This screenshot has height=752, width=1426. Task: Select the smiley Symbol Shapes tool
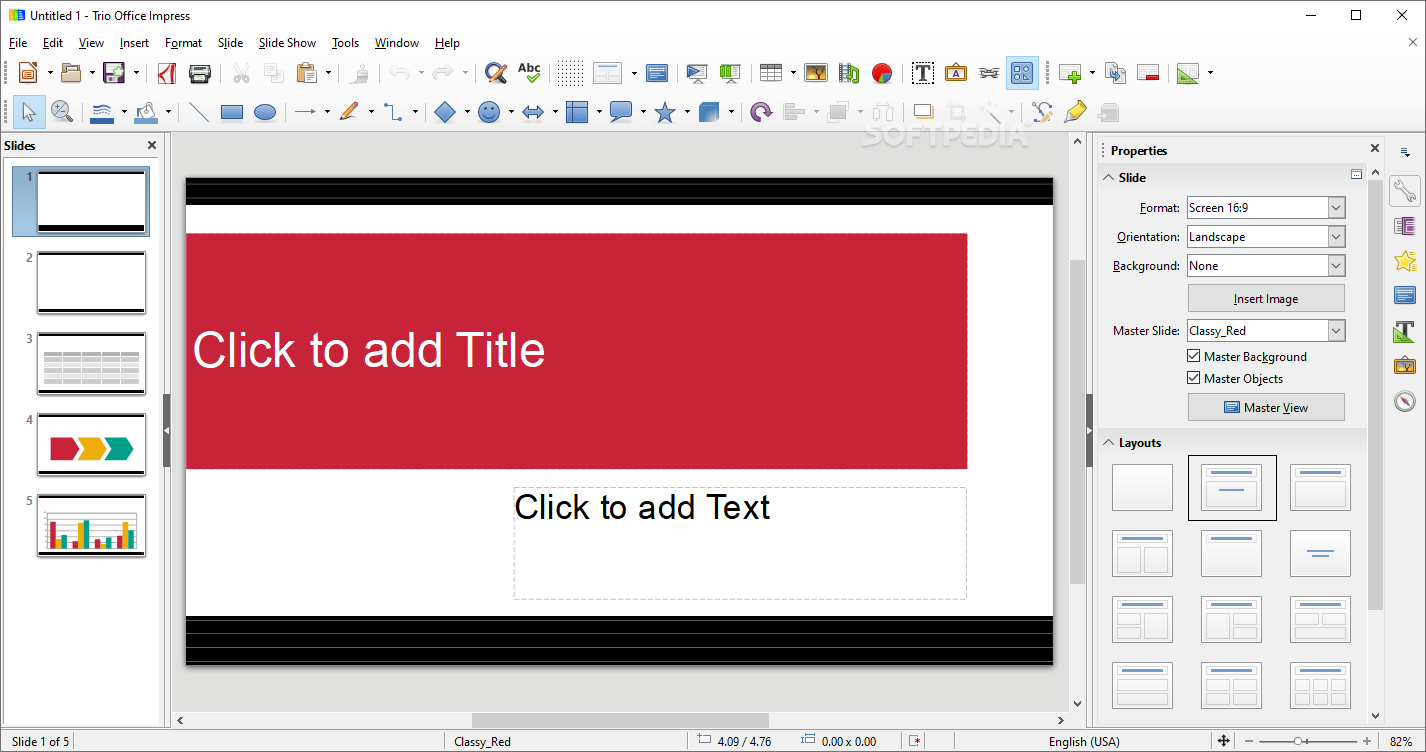pos(489,112)
